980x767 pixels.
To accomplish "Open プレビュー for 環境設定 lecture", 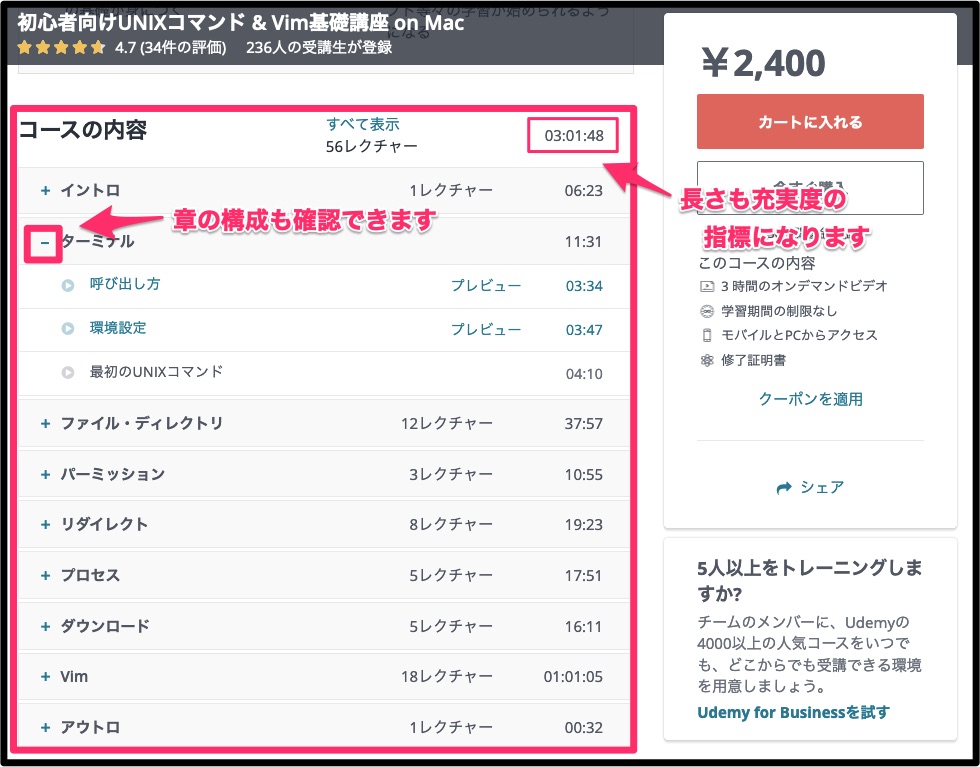I will pyautogui.click(x=485, y=329).
